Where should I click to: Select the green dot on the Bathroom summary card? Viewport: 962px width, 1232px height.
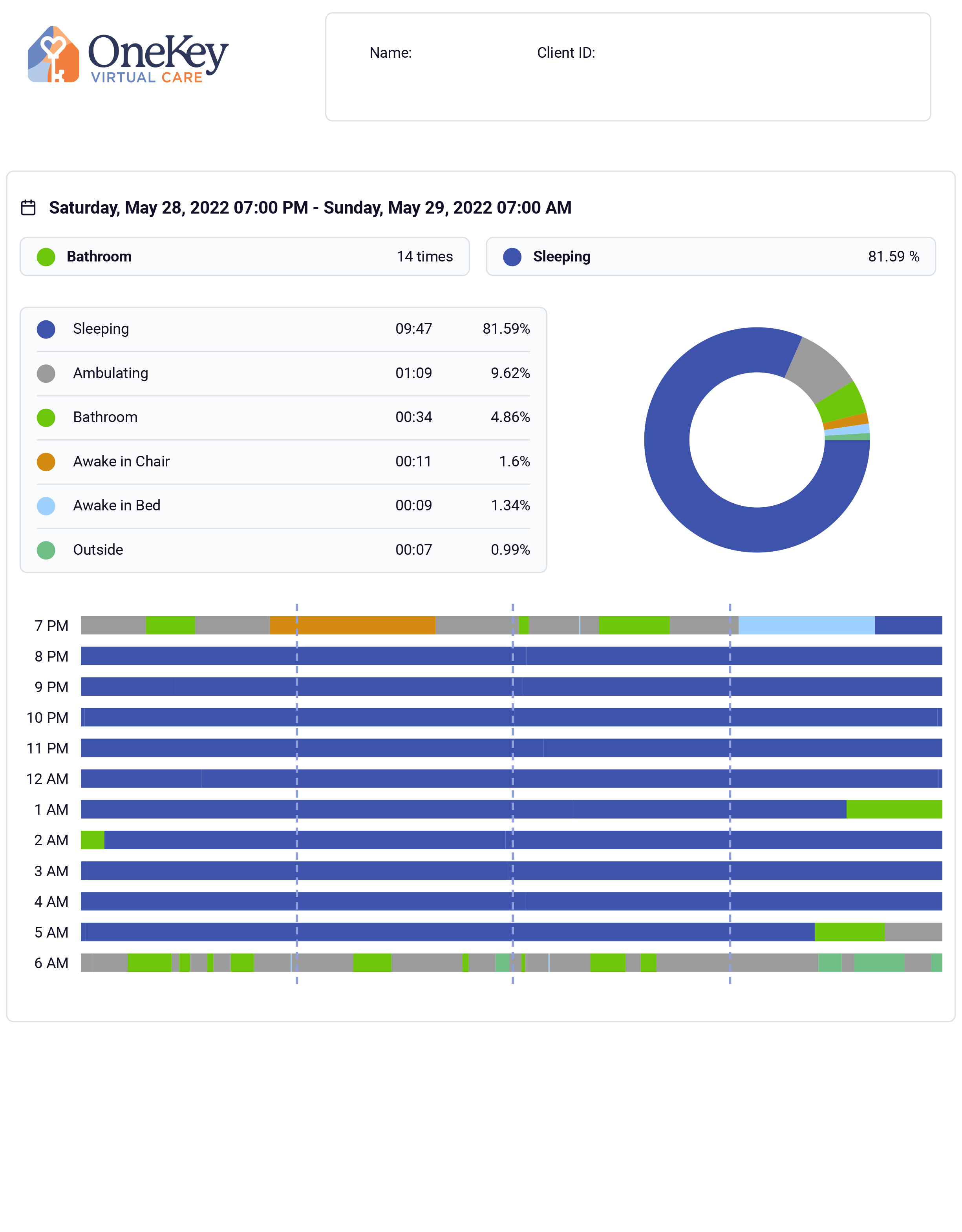(x=46, y=256)
